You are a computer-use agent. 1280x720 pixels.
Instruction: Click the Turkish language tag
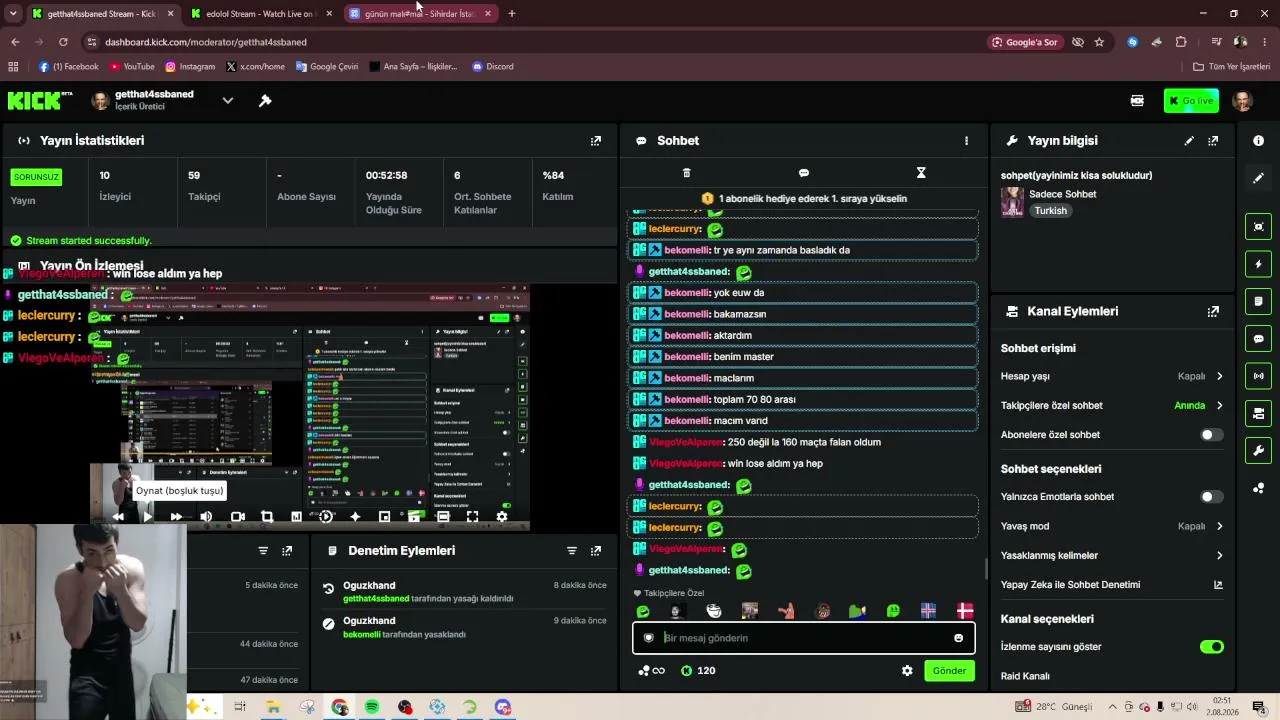point(1051,211)
